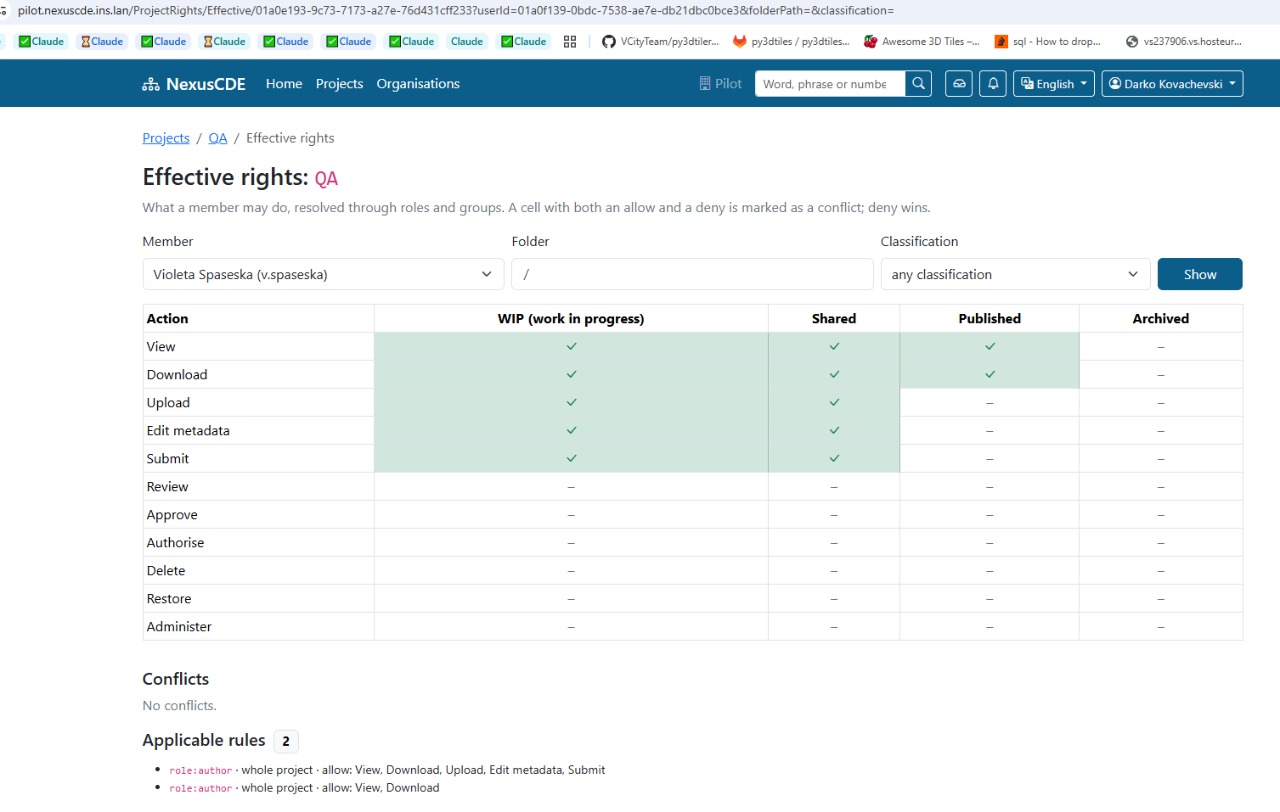Click the WIP (work in progress) column header
This screenshot has height=812, width=1280.
(x=571, y=319)
